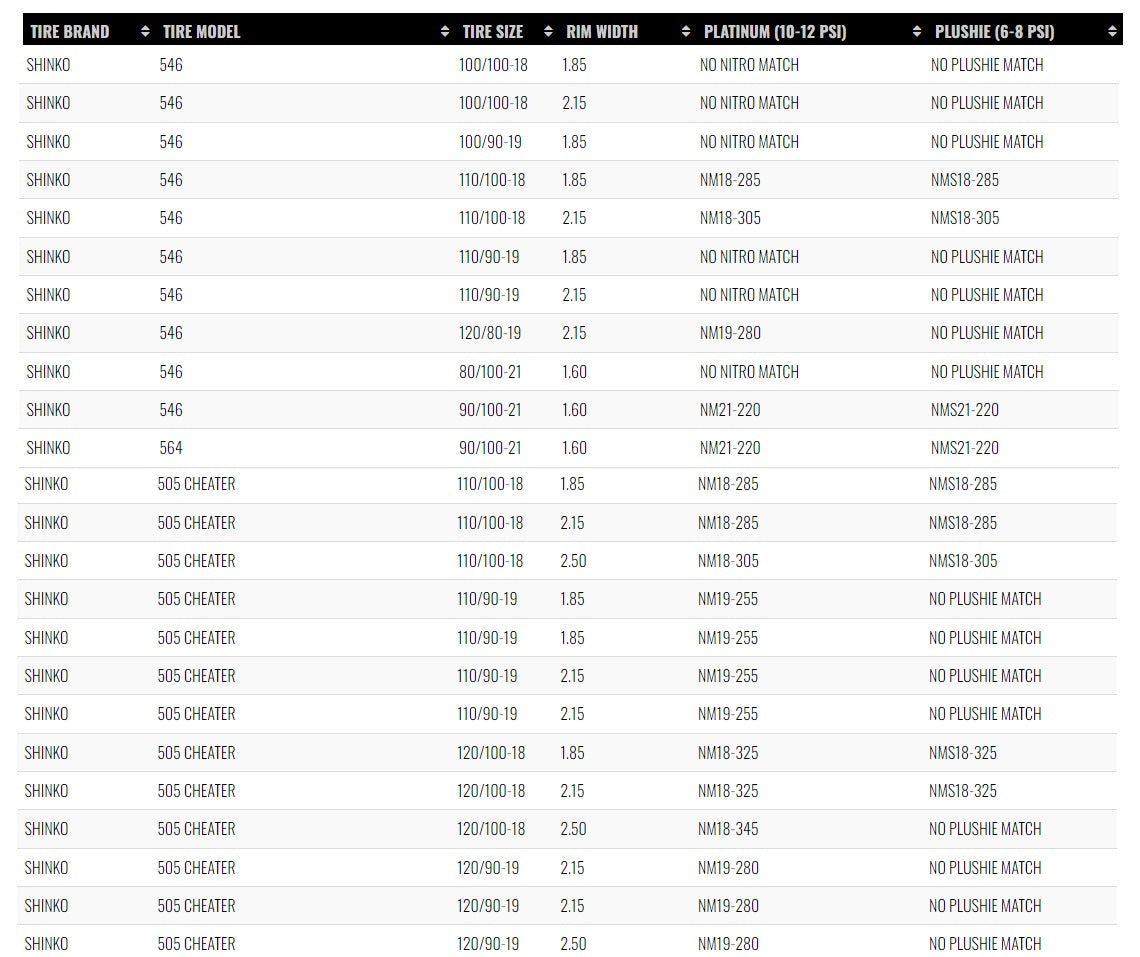Click the sort arrows beside Tire Model
The width and height of the screenshot is (1140, 957).
tap(445, 32)
